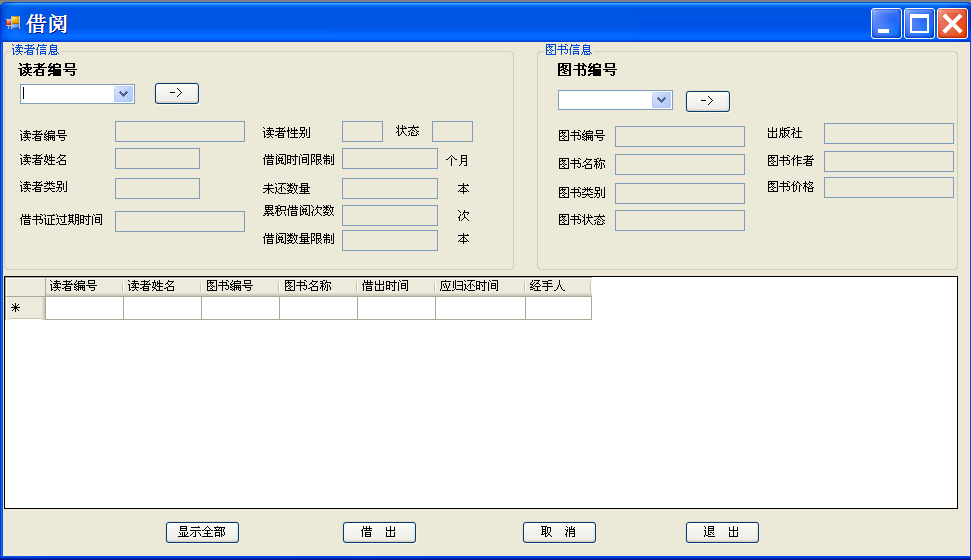This screenshot has width=971, height=560.
Task: Focus the 图书名称 text field
Action: pos(679,164)
